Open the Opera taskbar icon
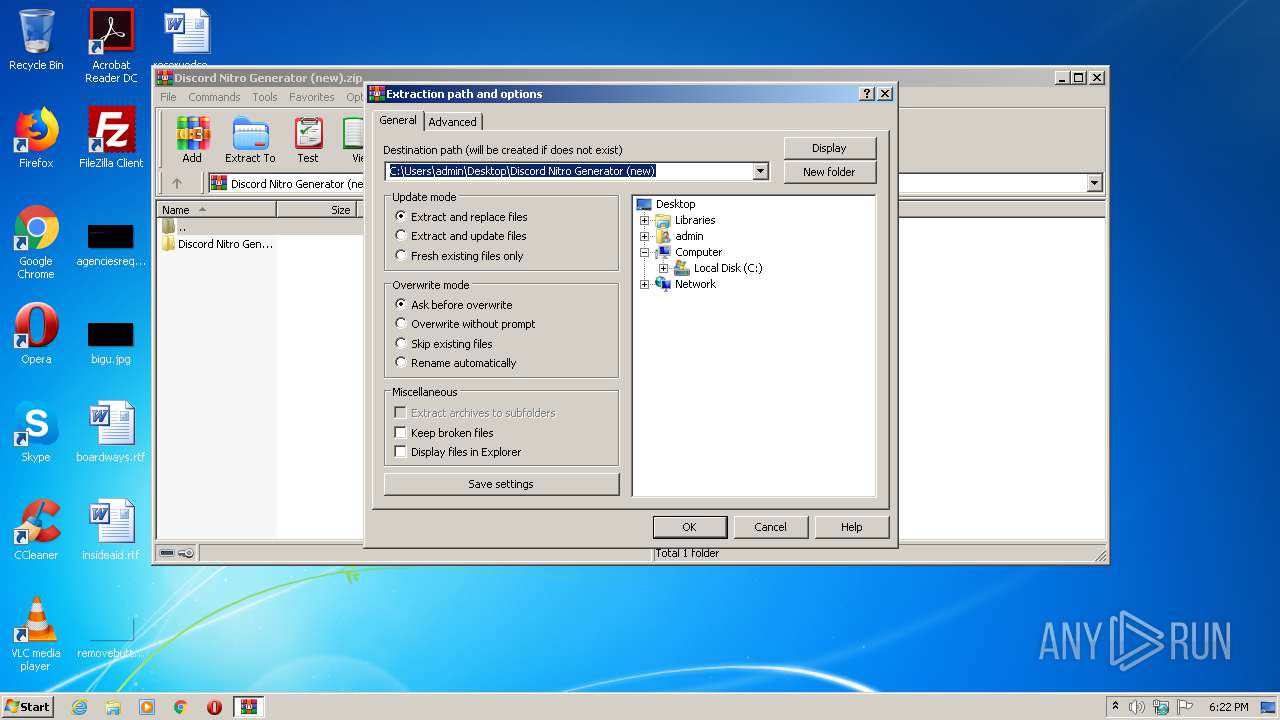 214,707
